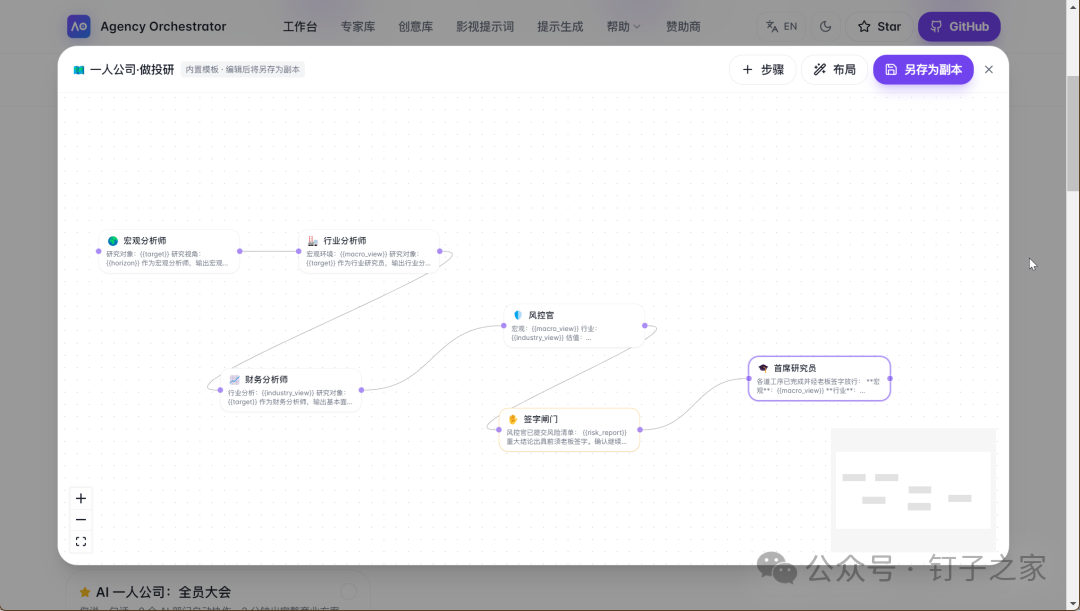Click the output handle of 风控官

pyautogui.click(x=645, y=326)
